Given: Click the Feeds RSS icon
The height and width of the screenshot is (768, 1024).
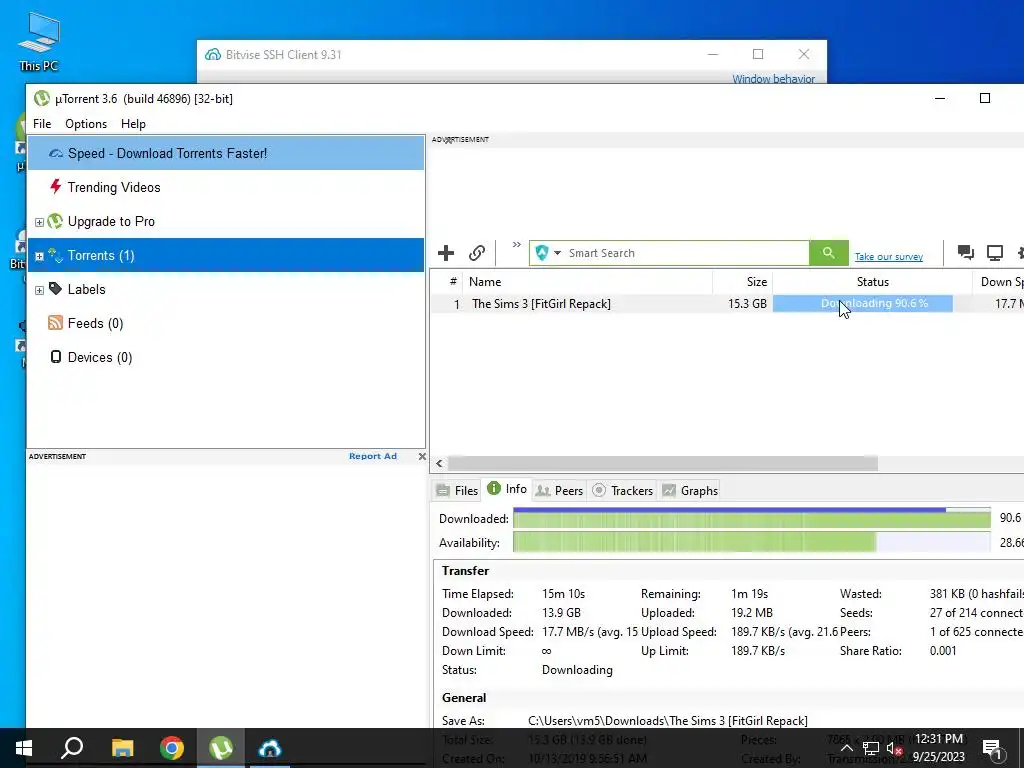Looking at the screenshot, I should [56, 323].
